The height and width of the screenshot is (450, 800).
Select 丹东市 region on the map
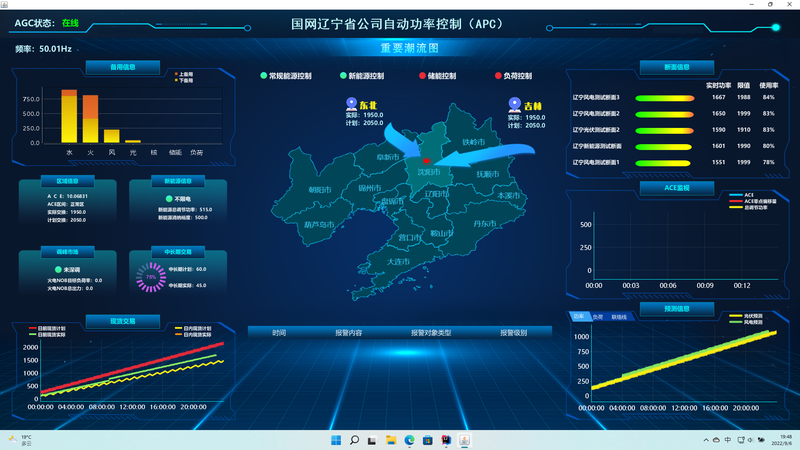[484, 223]
